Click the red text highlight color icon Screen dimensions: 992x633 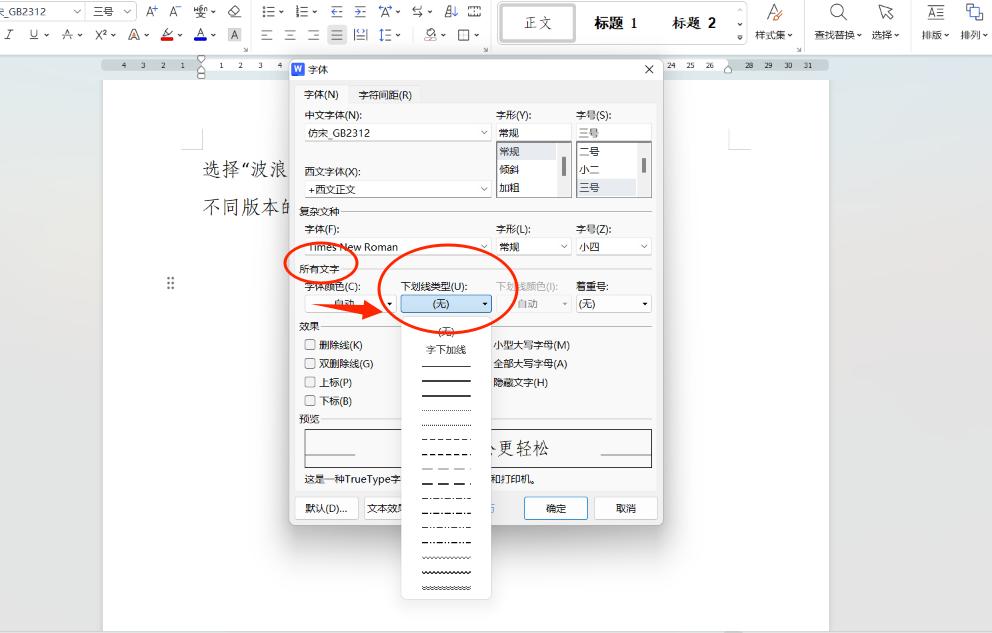(166, 34)
